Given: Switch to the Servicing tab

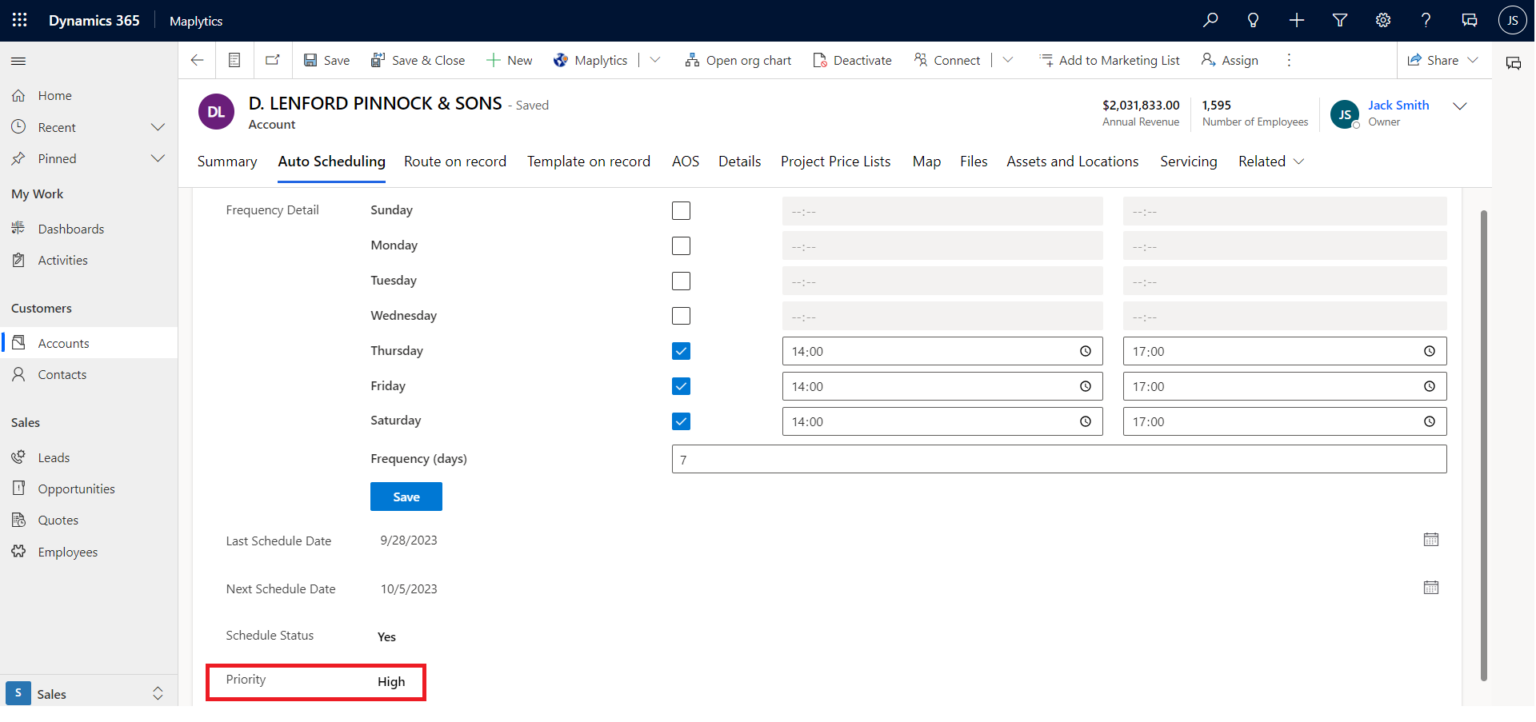Looking at the screenshot, I should point(1188,161).
